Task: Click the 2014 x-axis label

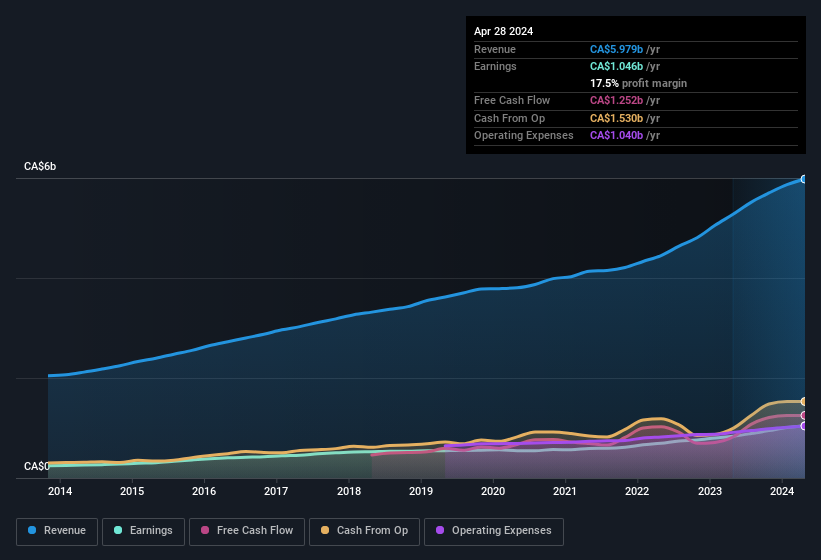Action: 60,491
